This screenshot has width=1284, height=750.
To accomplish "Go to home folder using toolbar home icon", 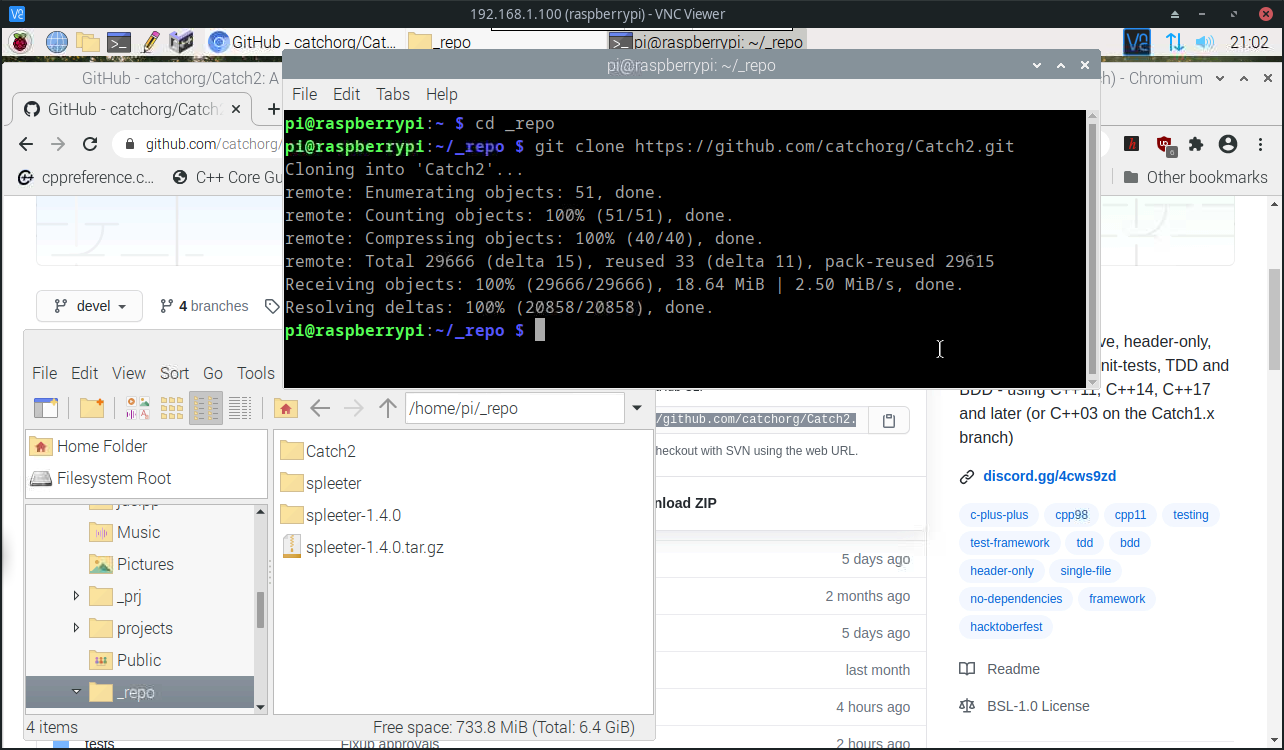I will pos(286,408).
